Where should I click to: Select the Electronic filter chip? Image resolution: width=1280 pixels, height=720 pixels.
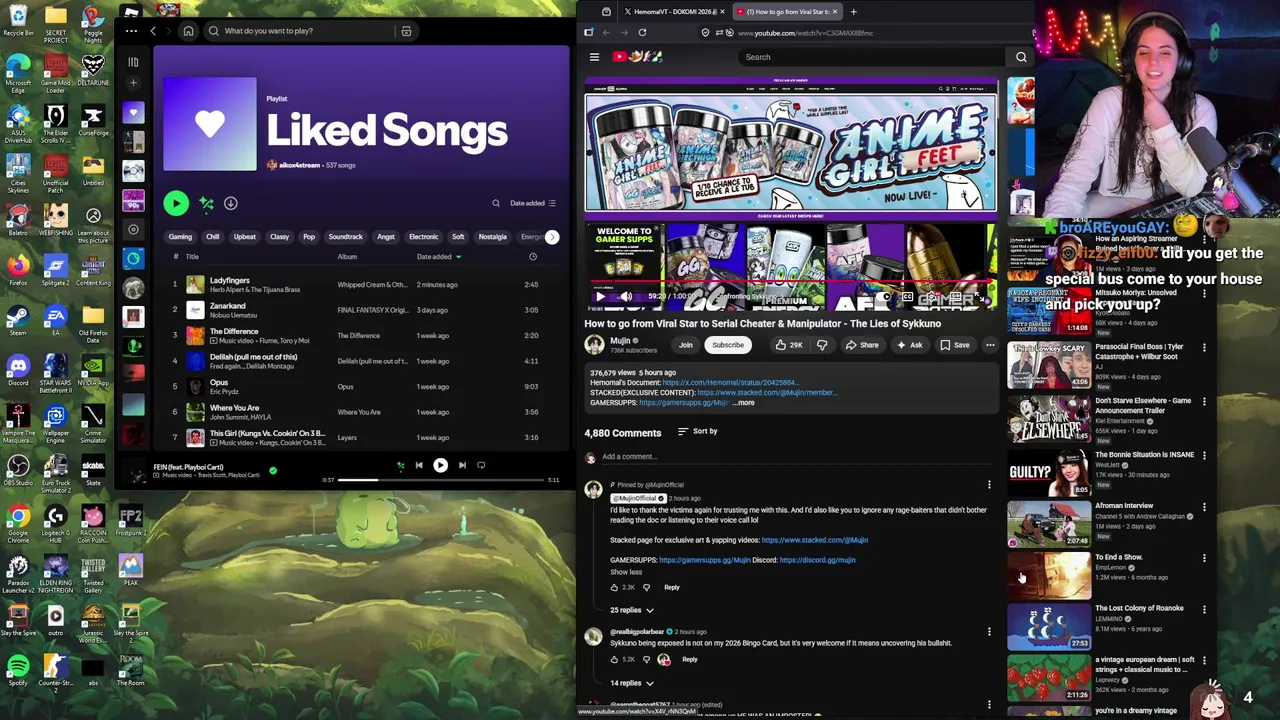tap(424, 237)
